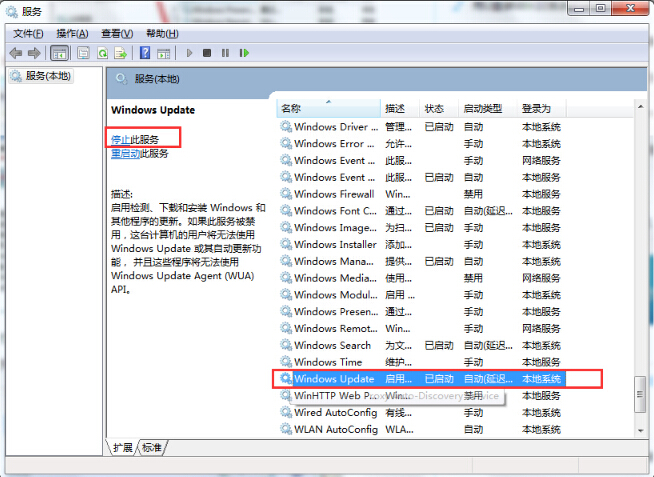The width and height of the screenshot is (654, 477).
Task: Select the Windows Firewall service row
Action: point(334,194)
